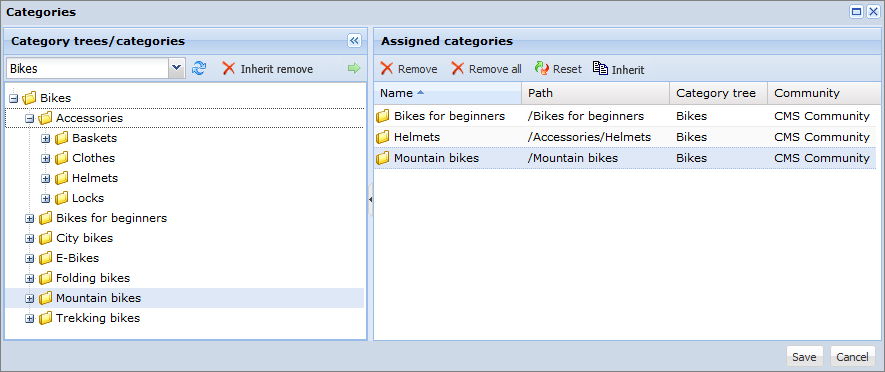Expand the City bikes node
This screenshot has height=372, width=885.
coord(30,239)
